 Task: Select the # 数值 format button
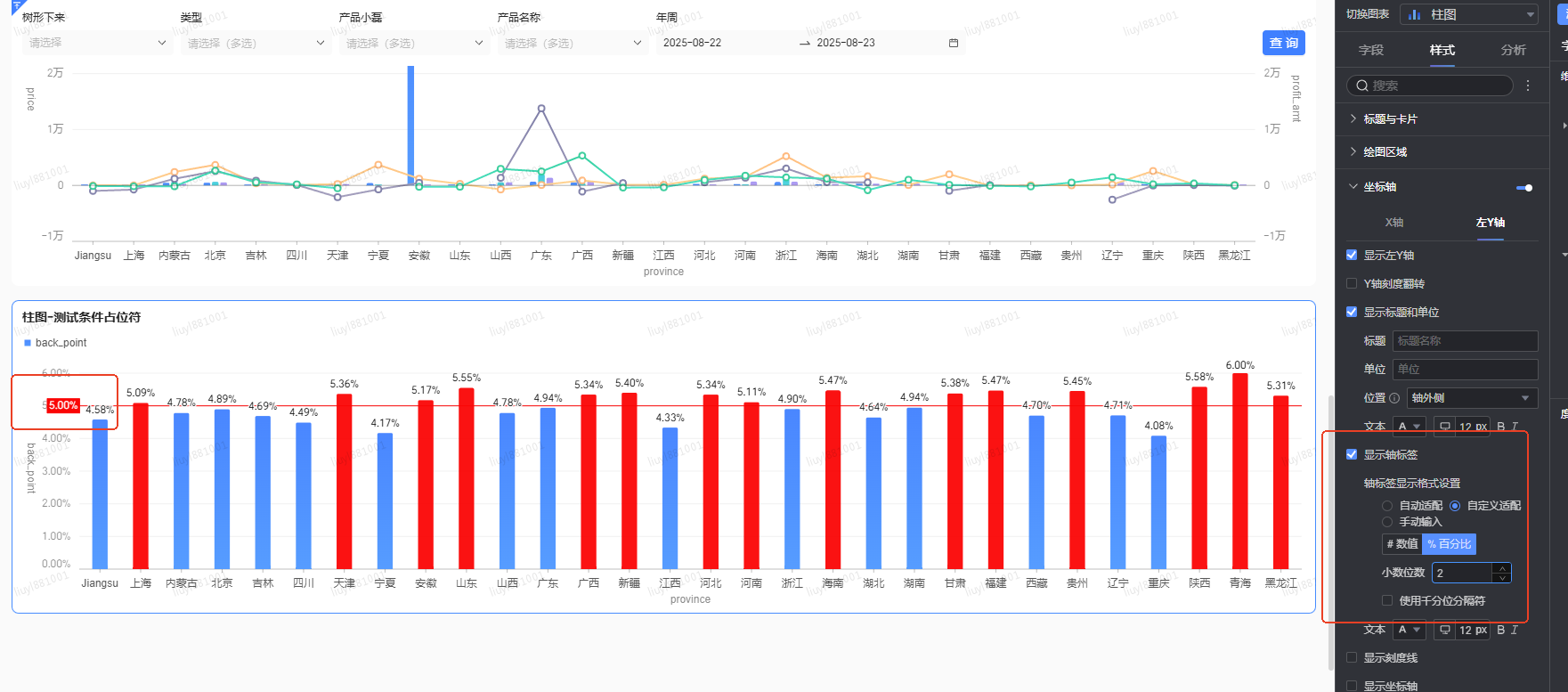(x=1401, y=543)
